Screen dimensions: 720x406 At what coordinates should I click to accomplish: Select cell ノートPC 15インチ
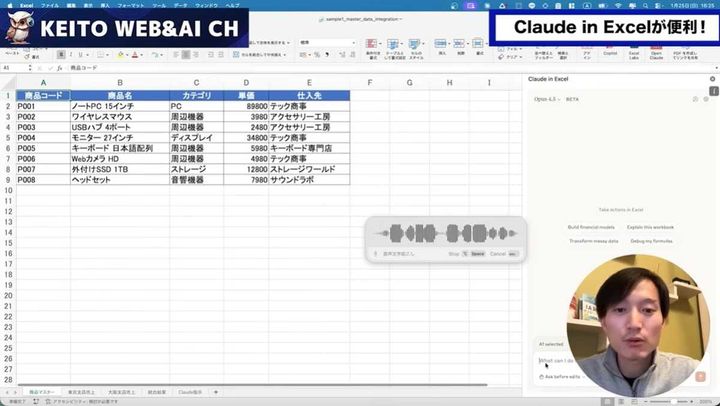(120, 106)
